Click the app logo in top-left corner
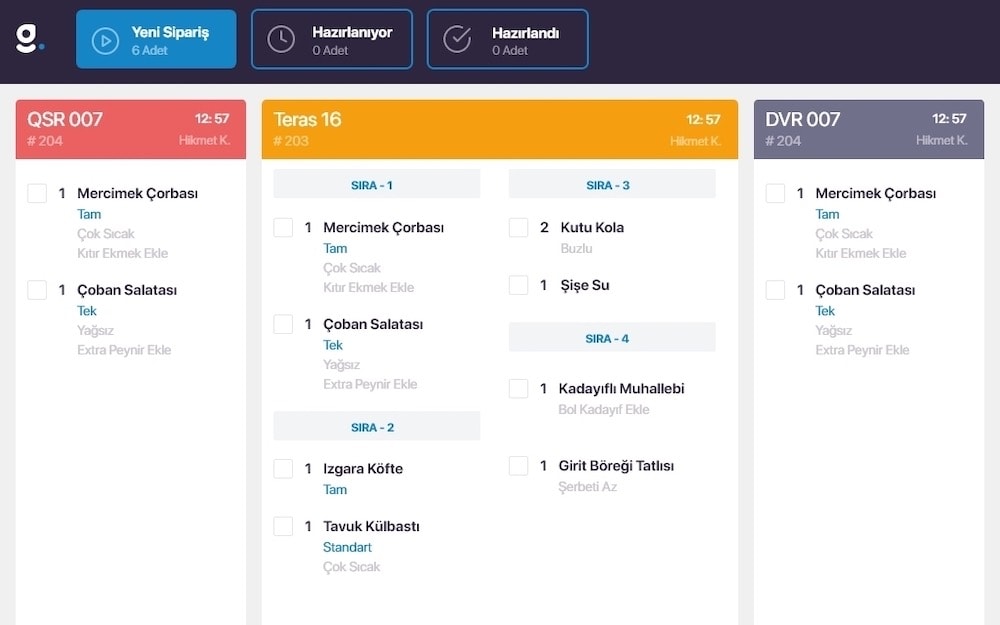1000x625 pixels. pos(29,39)
